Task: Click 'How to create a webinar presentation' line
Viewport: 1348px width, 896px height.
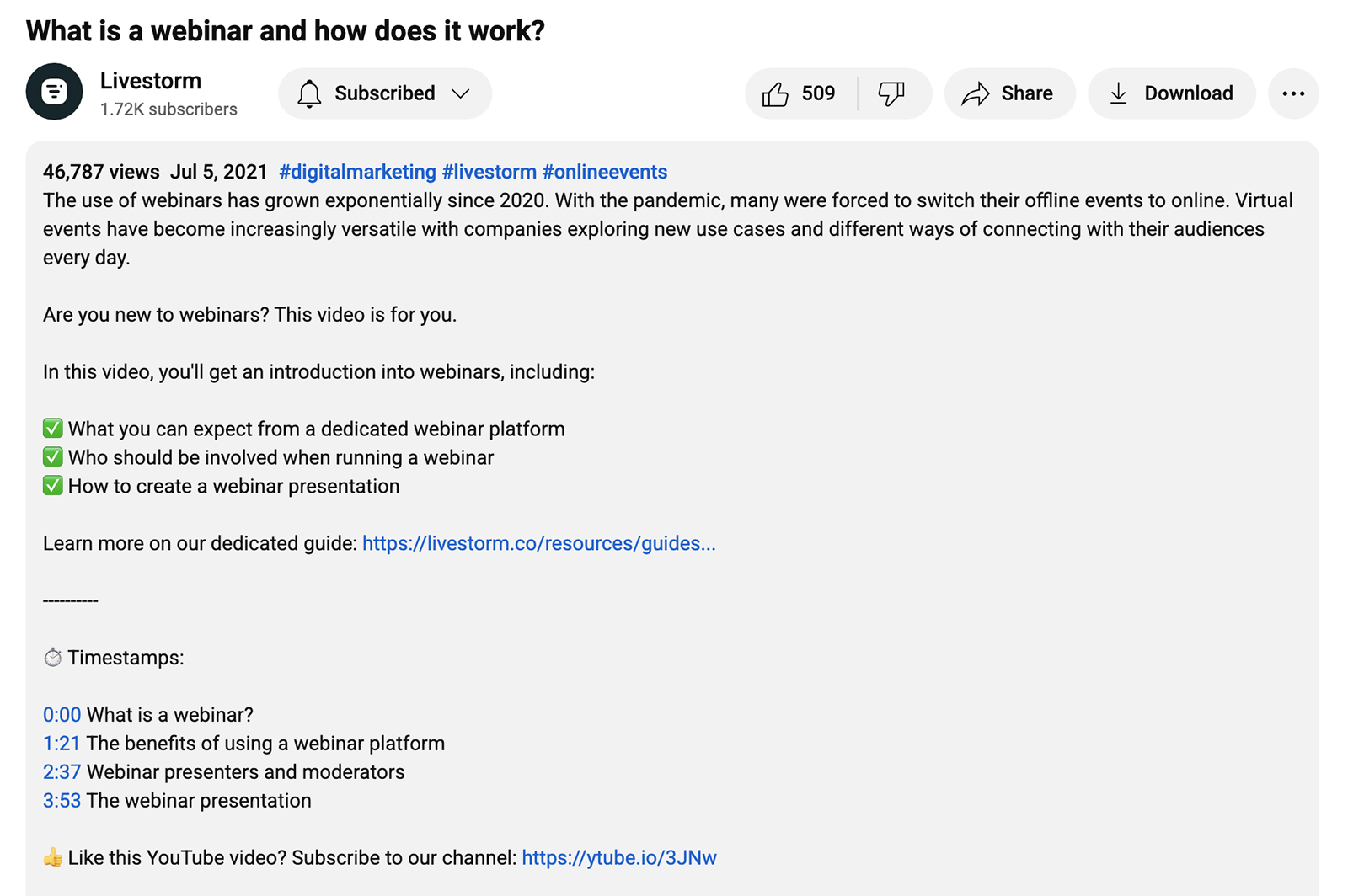Action: click(x=233, y=486)
